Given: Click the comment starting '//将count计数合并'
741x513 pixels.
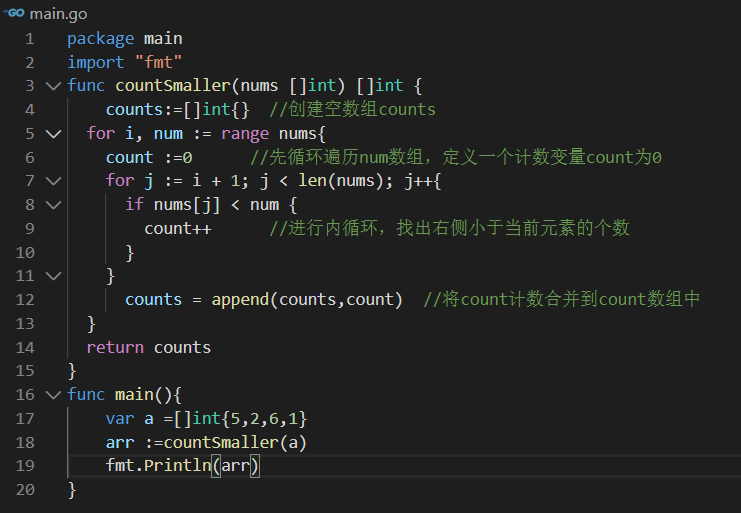Looking at the screenshot, I should [x=562, y=299].
